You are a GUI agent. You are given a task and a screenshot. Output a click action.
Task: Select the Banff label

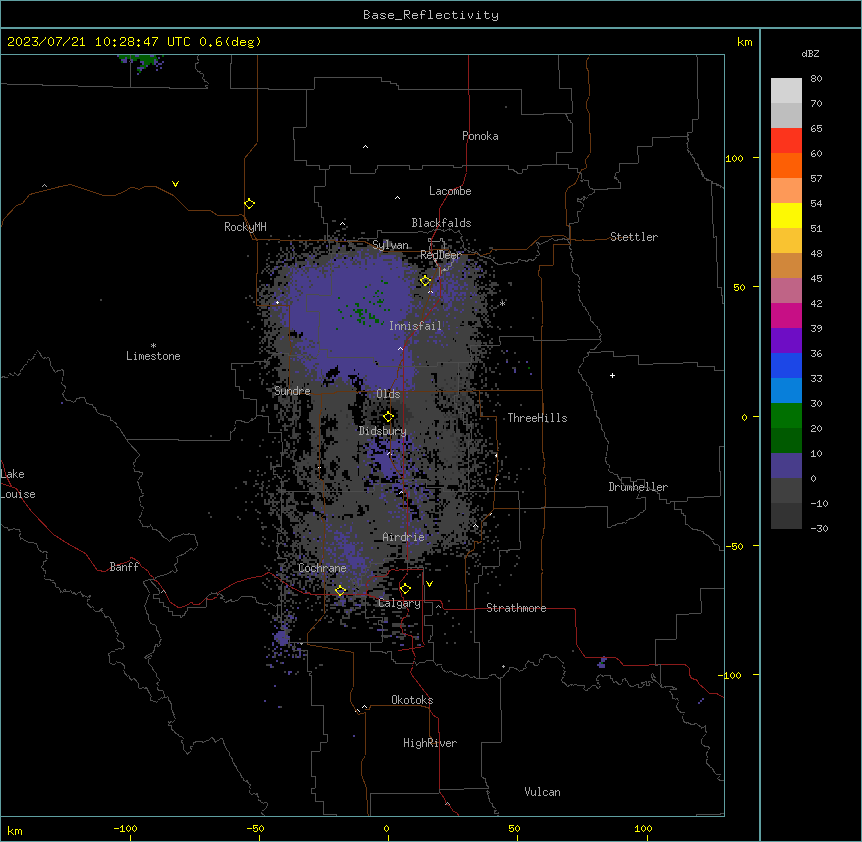tap(124, 567)
